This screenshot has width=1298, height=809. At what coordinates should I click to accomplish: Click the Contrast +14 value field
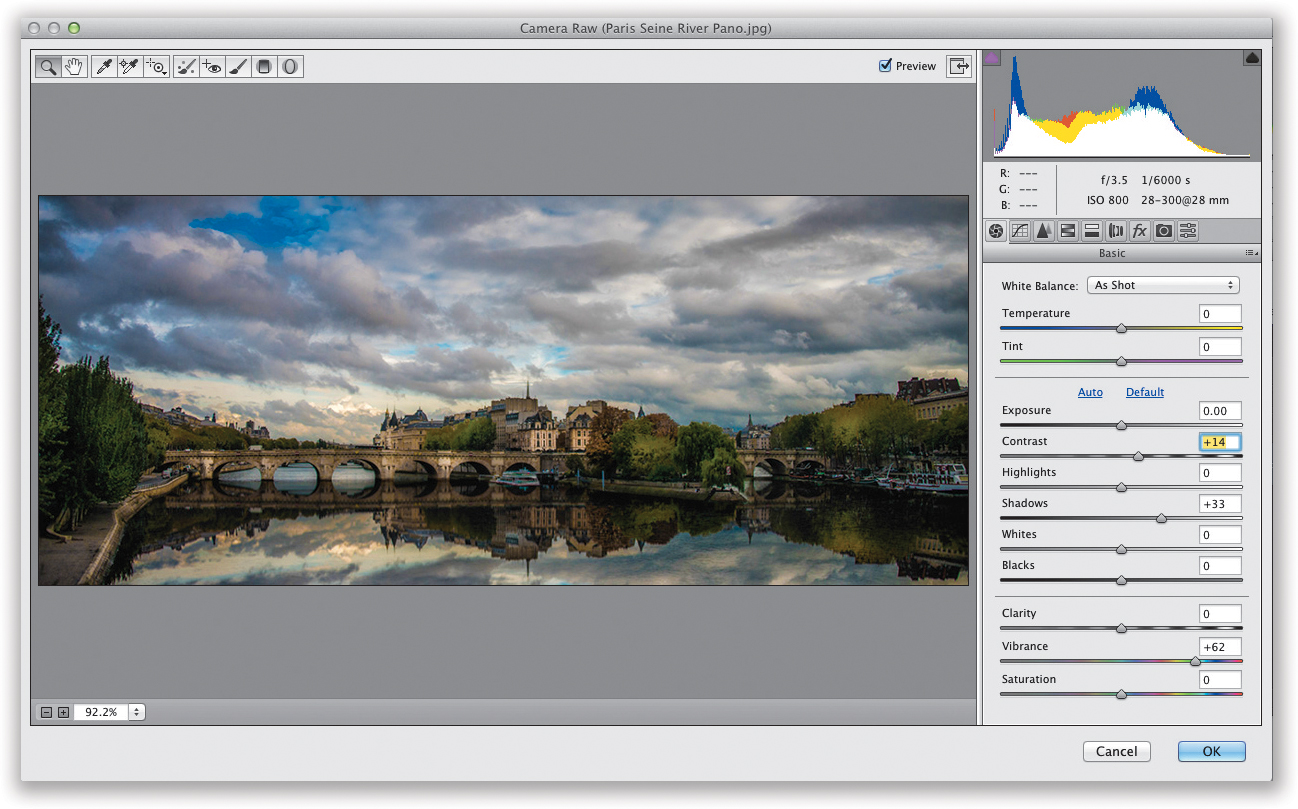[x=1220, y=442]
